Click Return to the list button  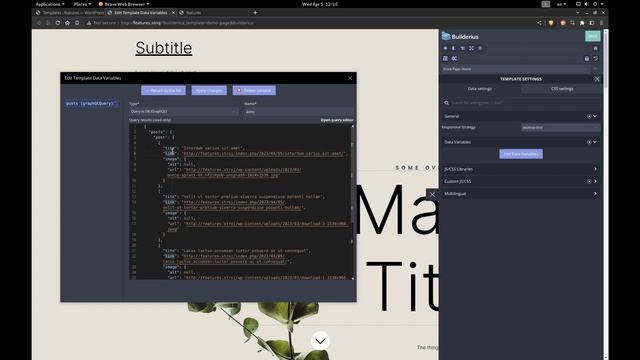point(163,90)
